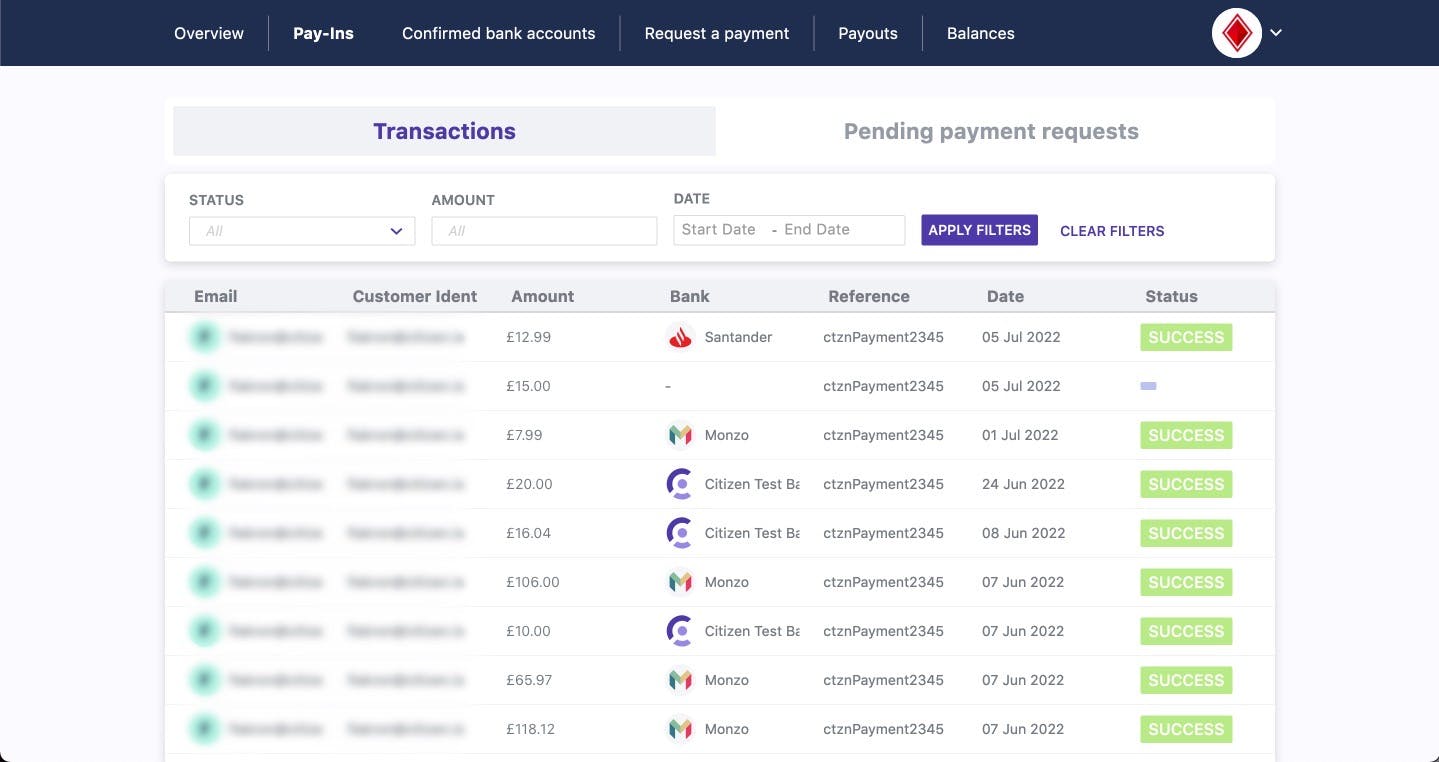This screenshot has height=762, width=1439.
Task: Focus the Amount filter field
Action: (x=544, y=231)
